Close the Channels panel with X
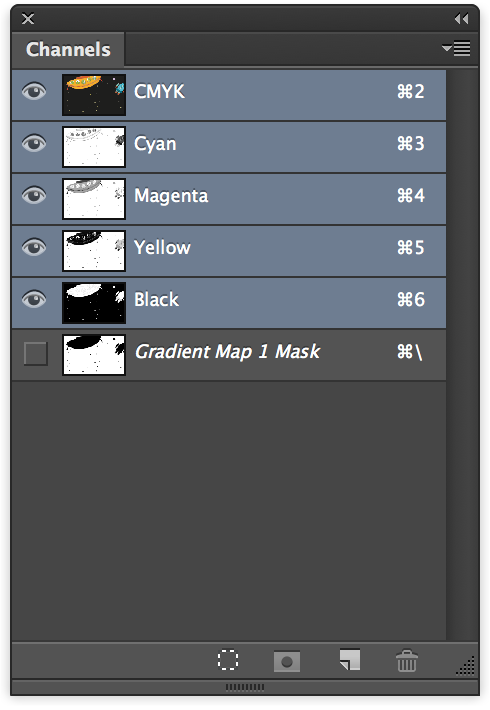The height and width of the screenshot is (710, 490). 28,19
